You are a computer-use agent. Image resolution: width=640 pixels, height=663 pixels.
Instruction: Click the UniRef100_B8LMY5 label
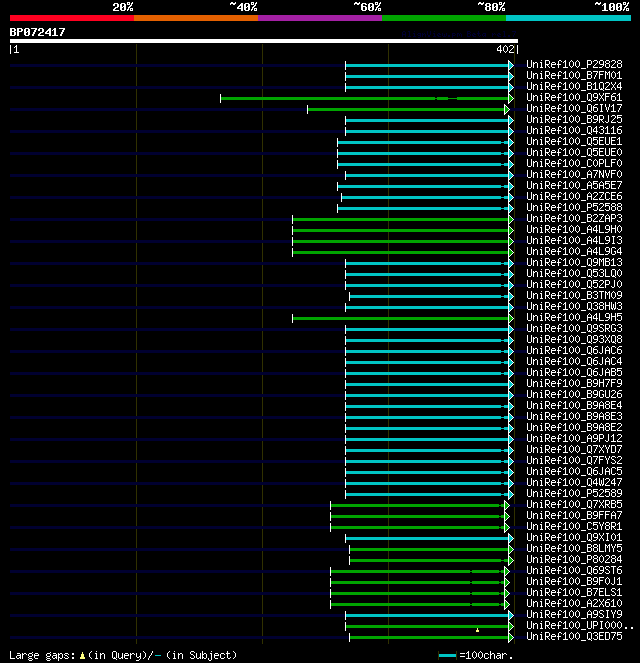coord(574,548)
